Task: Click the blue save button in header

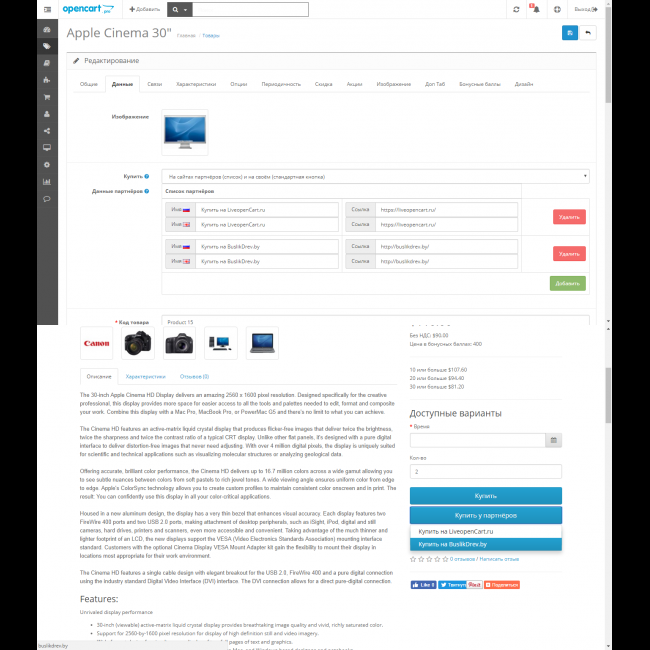Action: [569, 33]
